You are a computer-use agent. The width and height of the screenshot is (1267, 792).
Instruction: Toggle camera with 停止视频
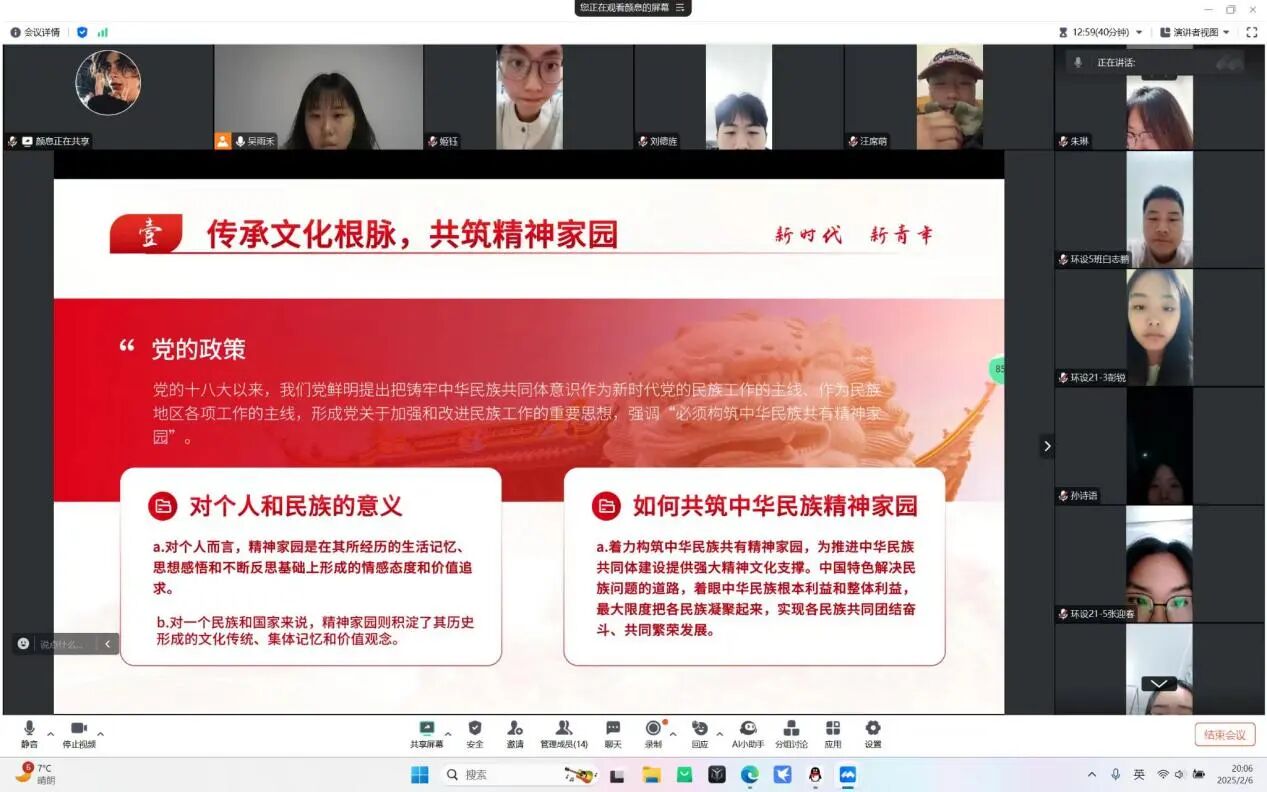coord(78,733)
